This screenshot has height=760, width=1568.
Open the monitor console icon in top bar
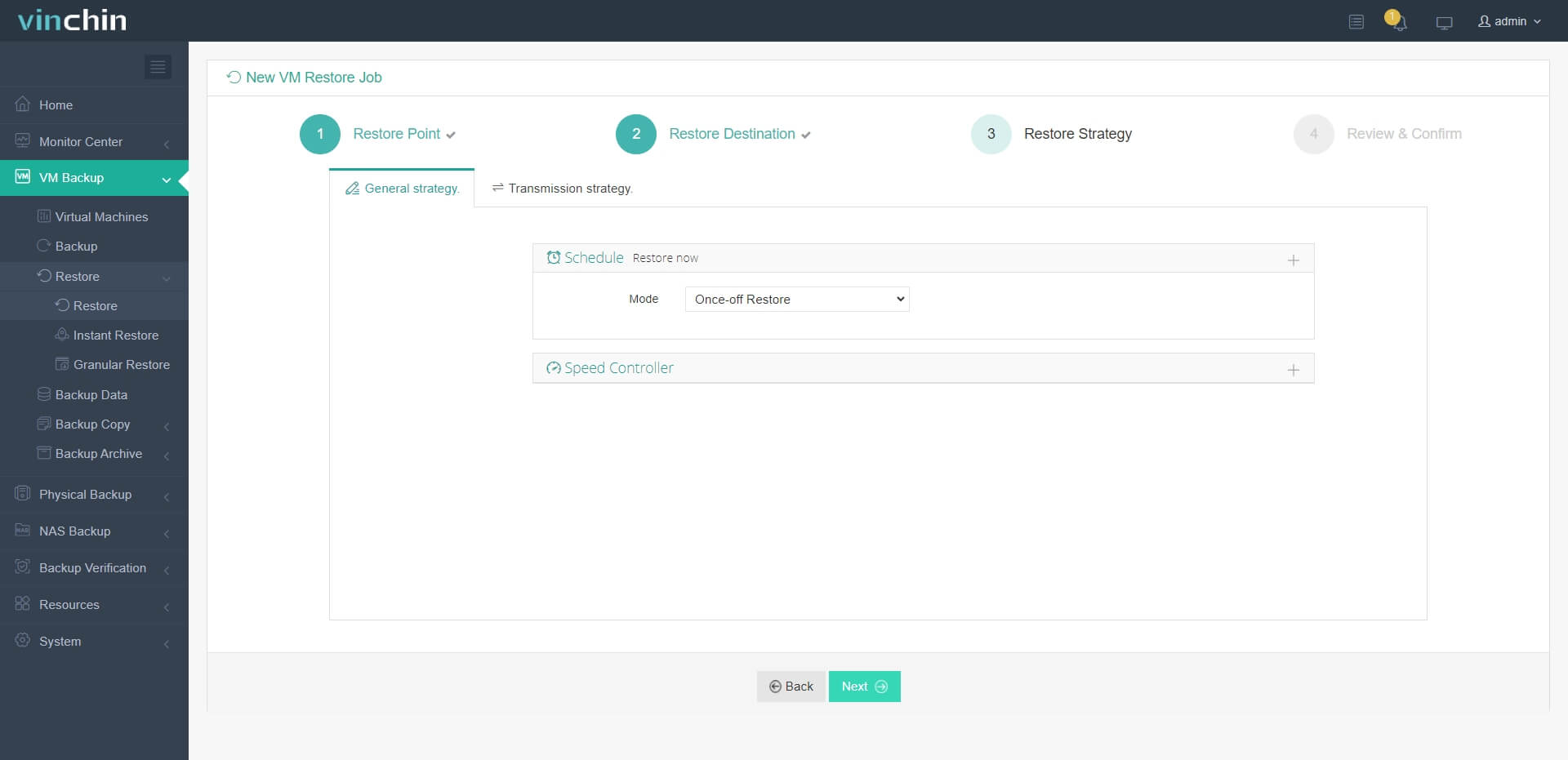coord(1444,22)
